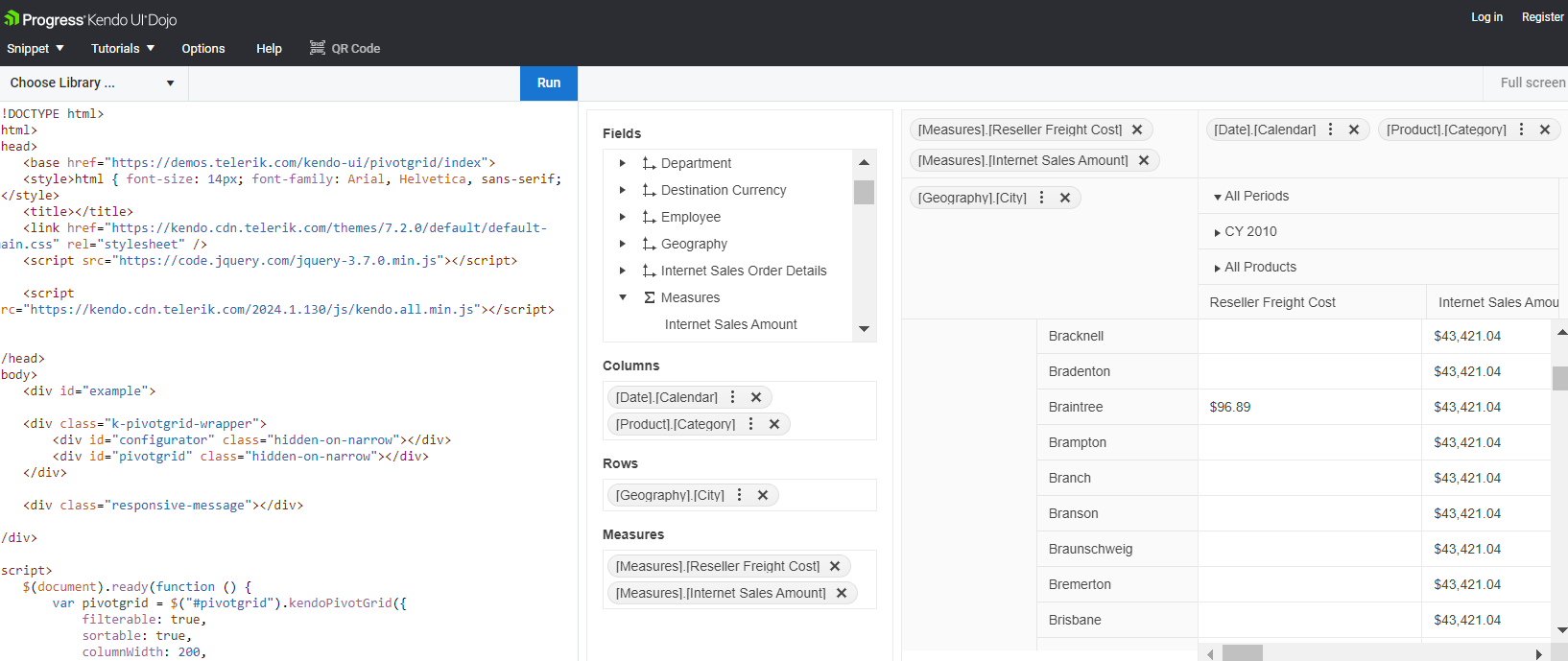1568x661 pixels.
Task: Expand the CY 2010 column header
Action: point(1218,232)
